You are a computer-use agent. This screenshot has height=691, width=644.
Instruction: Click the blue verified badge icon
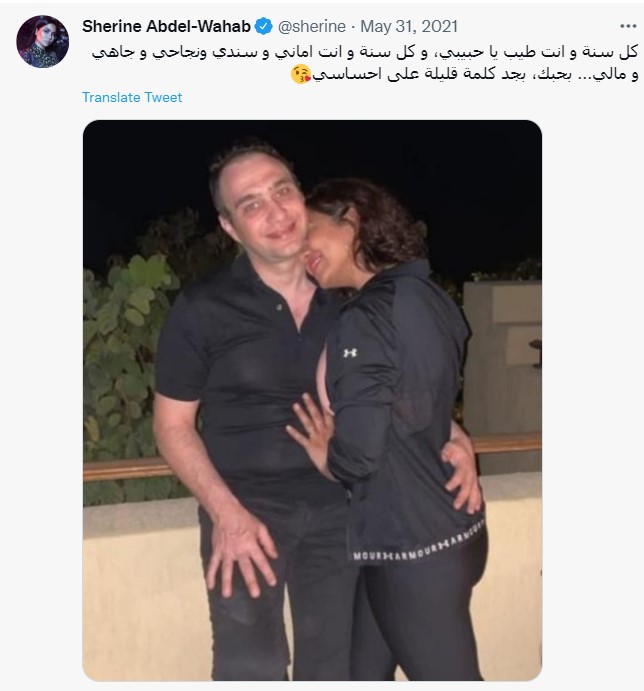(264, 26)
